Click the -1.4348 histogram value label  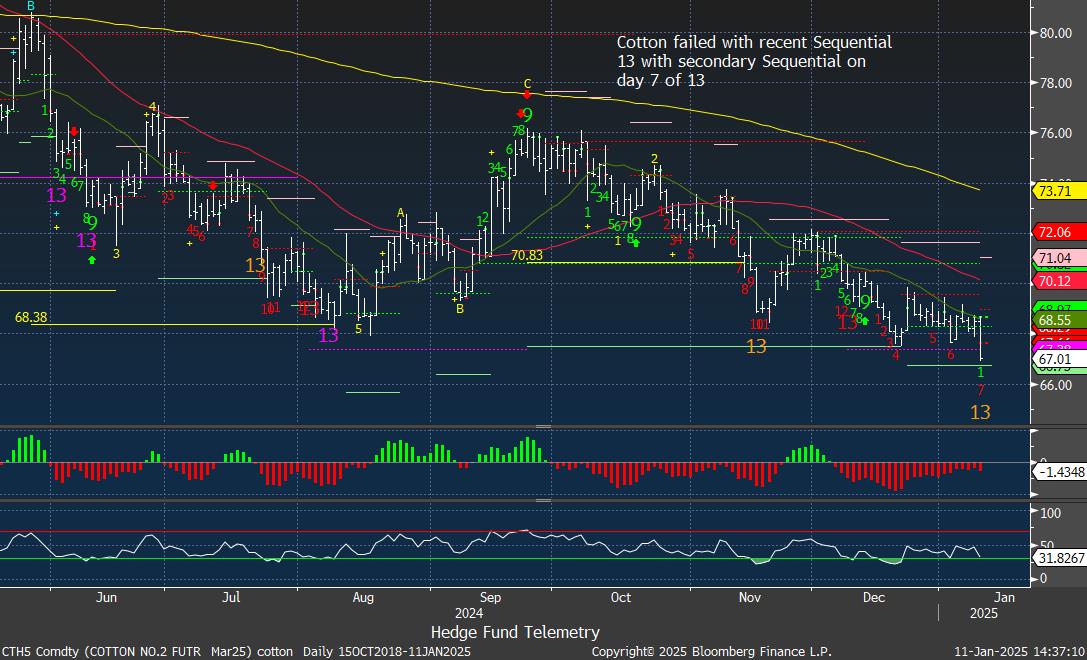(x=1059, y=471)
